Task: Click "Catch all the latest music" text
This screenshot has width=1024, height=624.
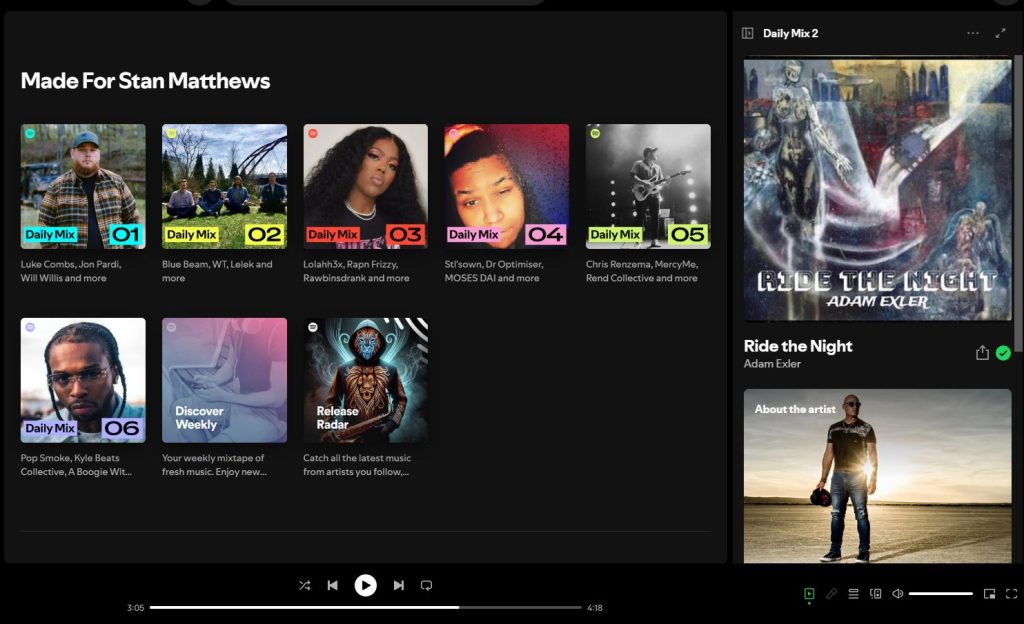Action: pos(357,465)
